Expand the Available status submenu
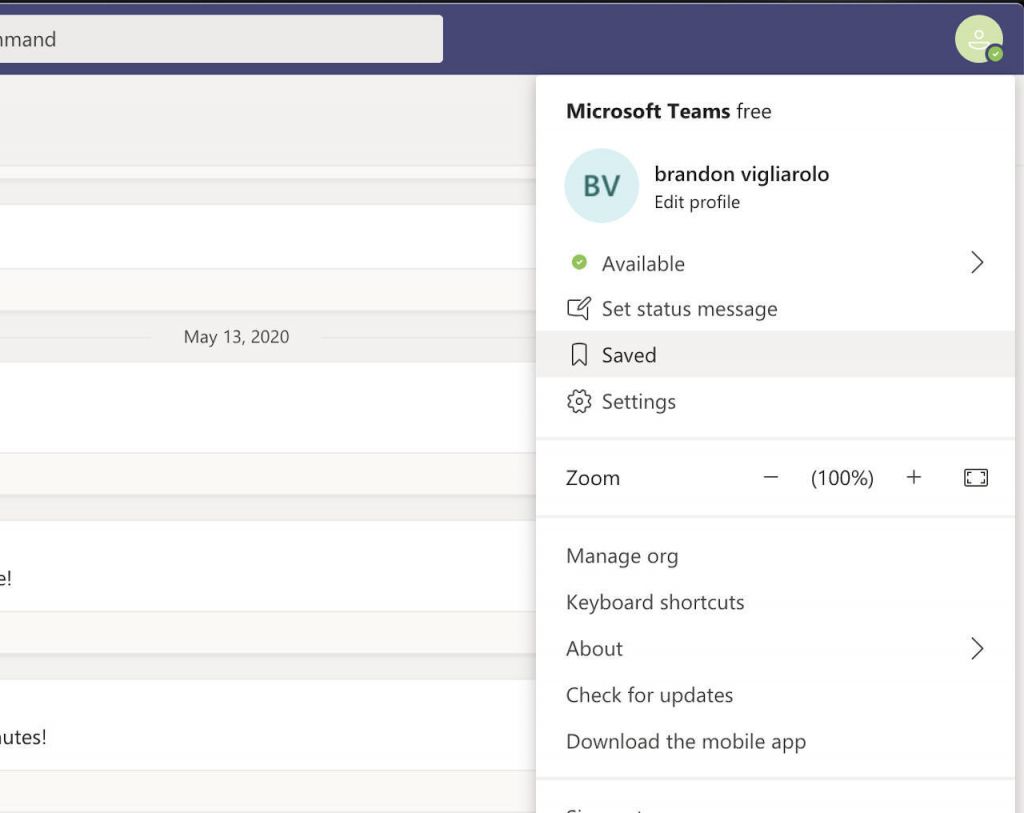 (x=977, y=262)
